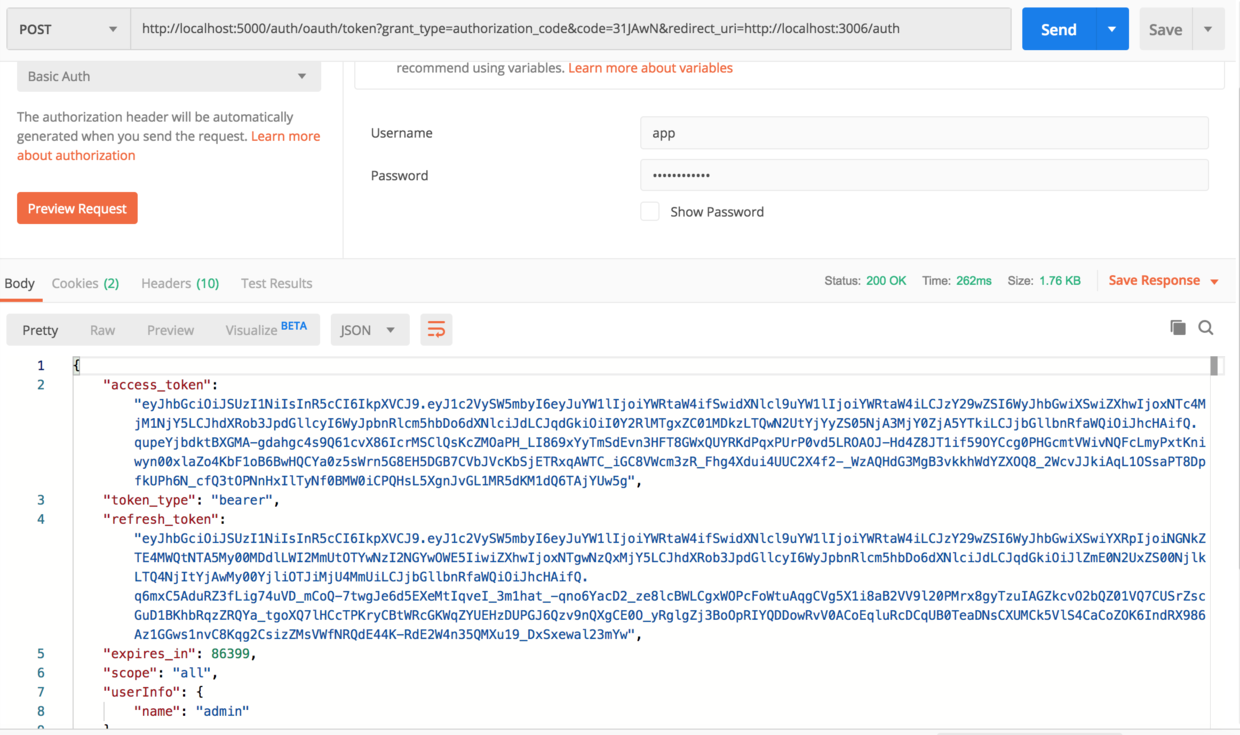This screenshot has height=735, width=1240.
Task: Open the Send button dropdown arrow
Action: (x=1110, y=28)
